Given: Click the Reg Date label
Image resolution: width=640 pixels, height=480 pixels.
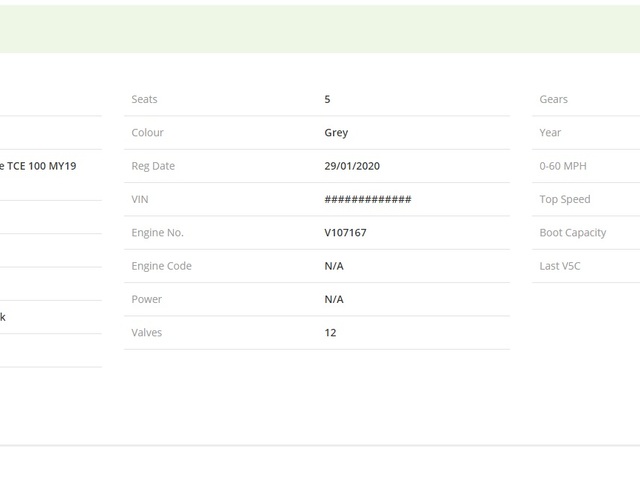Looking at the screenshot, I should 153,166.
